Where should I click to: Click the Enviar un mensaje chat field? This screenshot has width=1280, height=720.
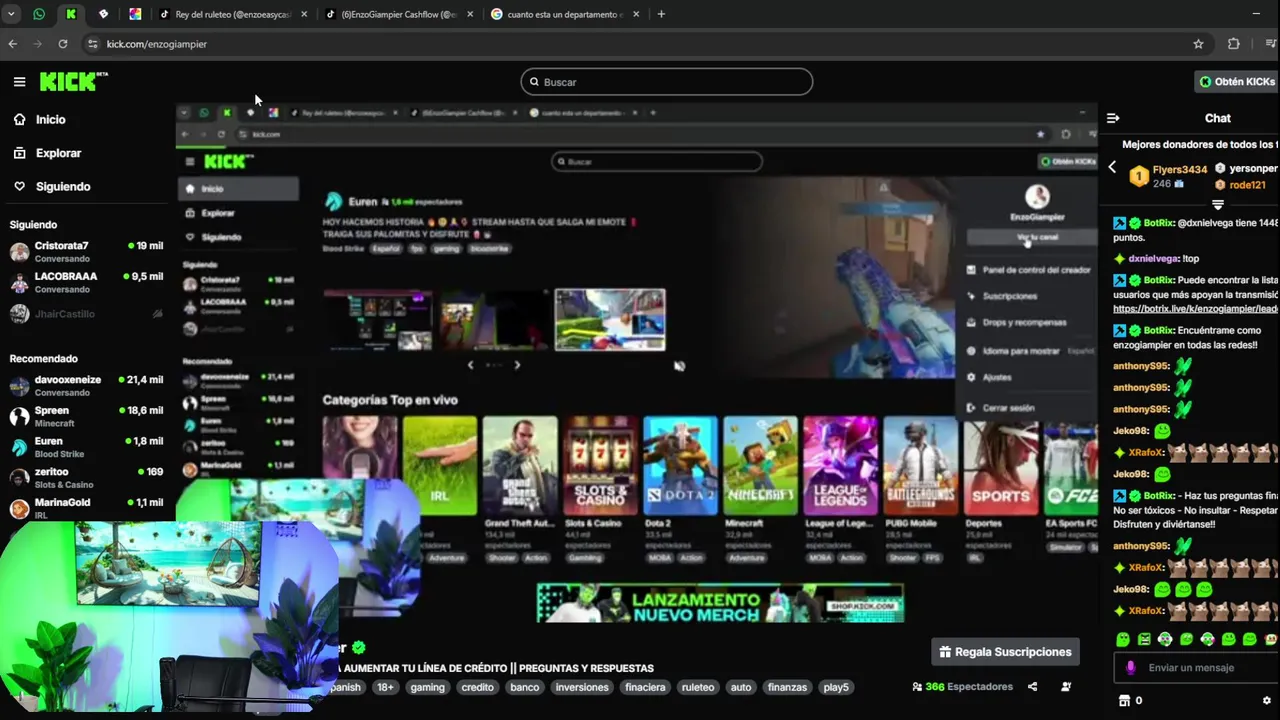pyautogui.click(x=1197, y=668)
